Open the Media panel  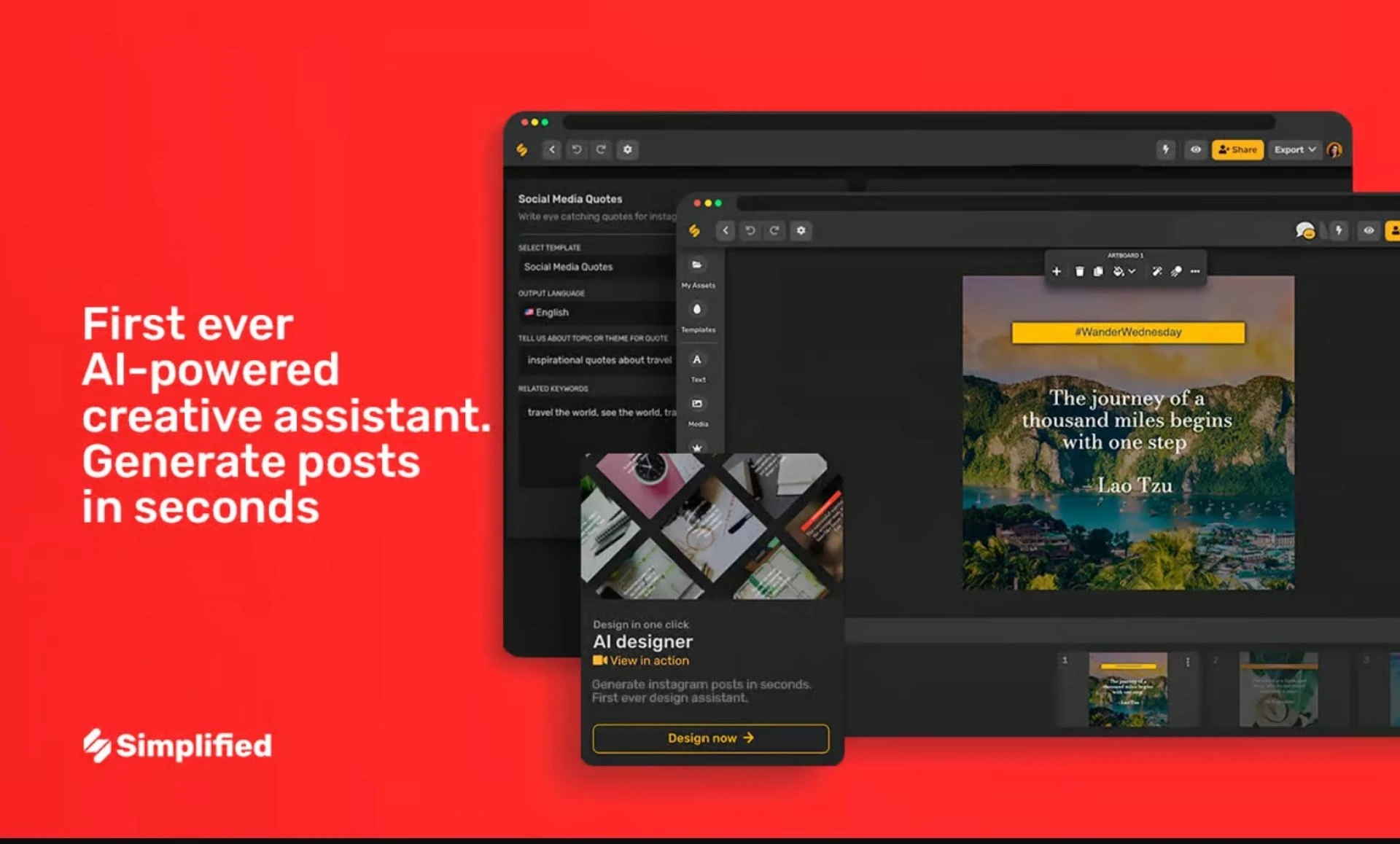(x=698, y=405)
